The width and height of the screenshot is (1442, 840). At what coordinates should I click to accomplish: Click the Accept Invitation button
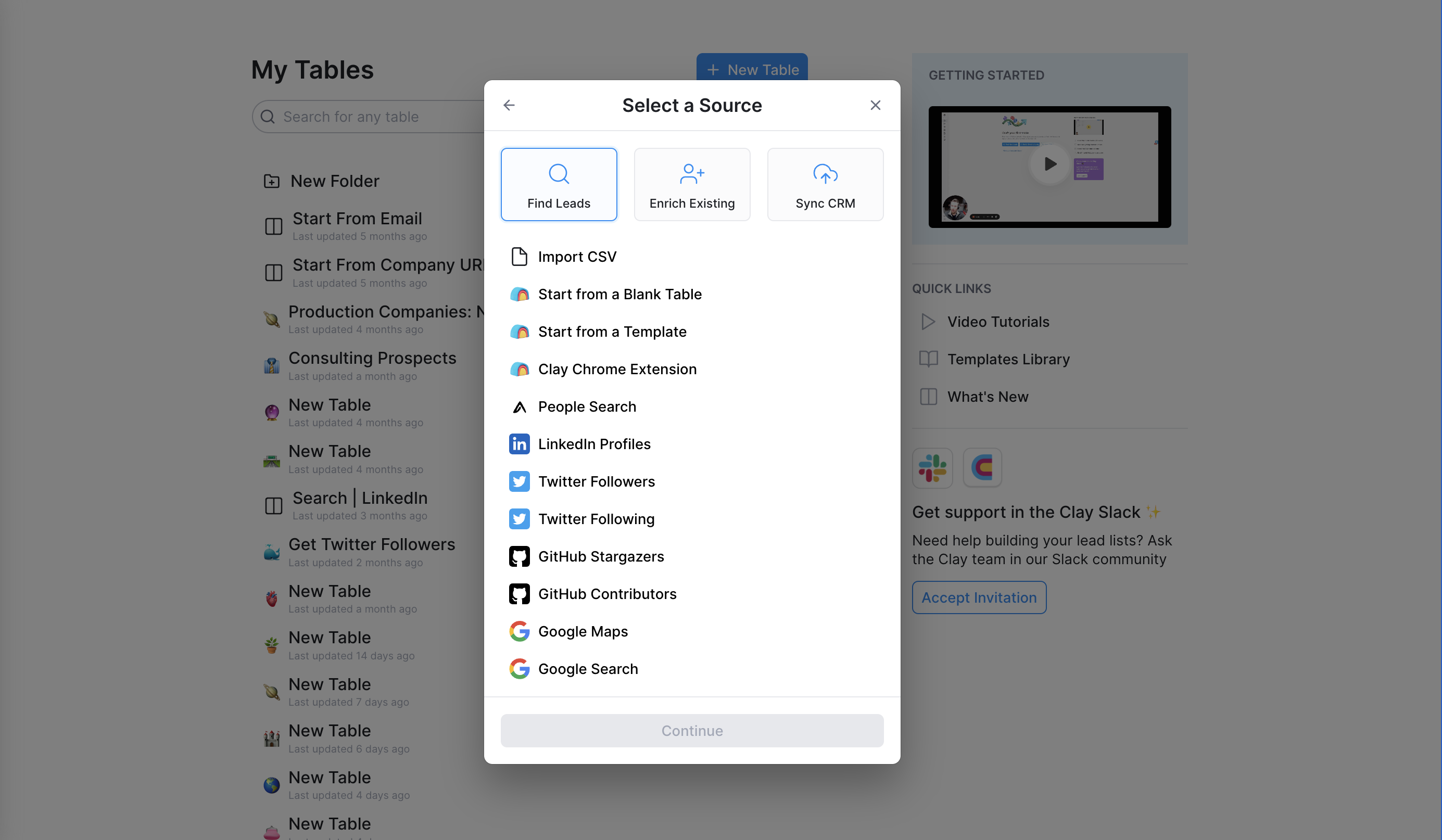click(x=979, y=598)
